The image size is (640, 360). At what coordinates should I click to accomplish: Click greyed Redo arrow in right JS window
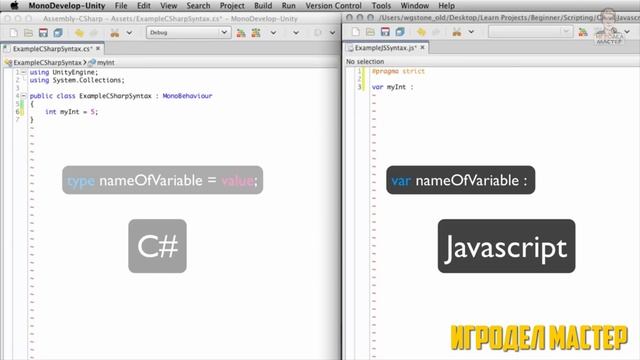click(x=436, y=32)
